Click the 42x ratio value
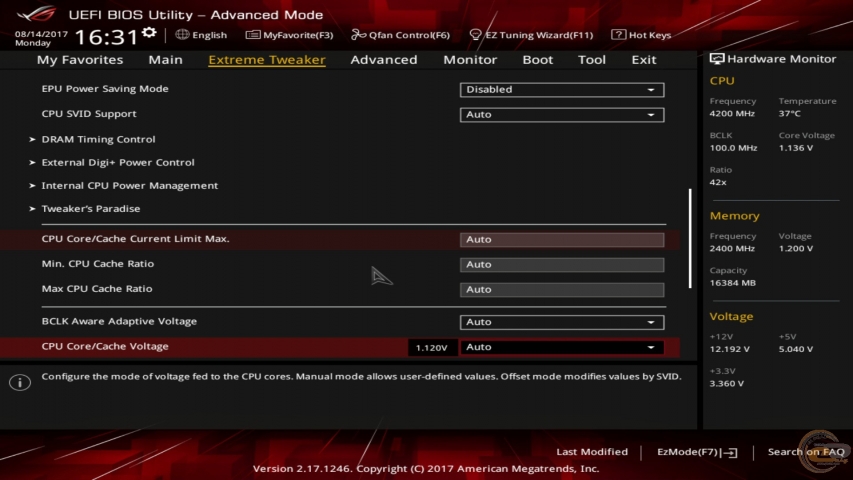This screenshot has height=480, width=853. [718, 182]
